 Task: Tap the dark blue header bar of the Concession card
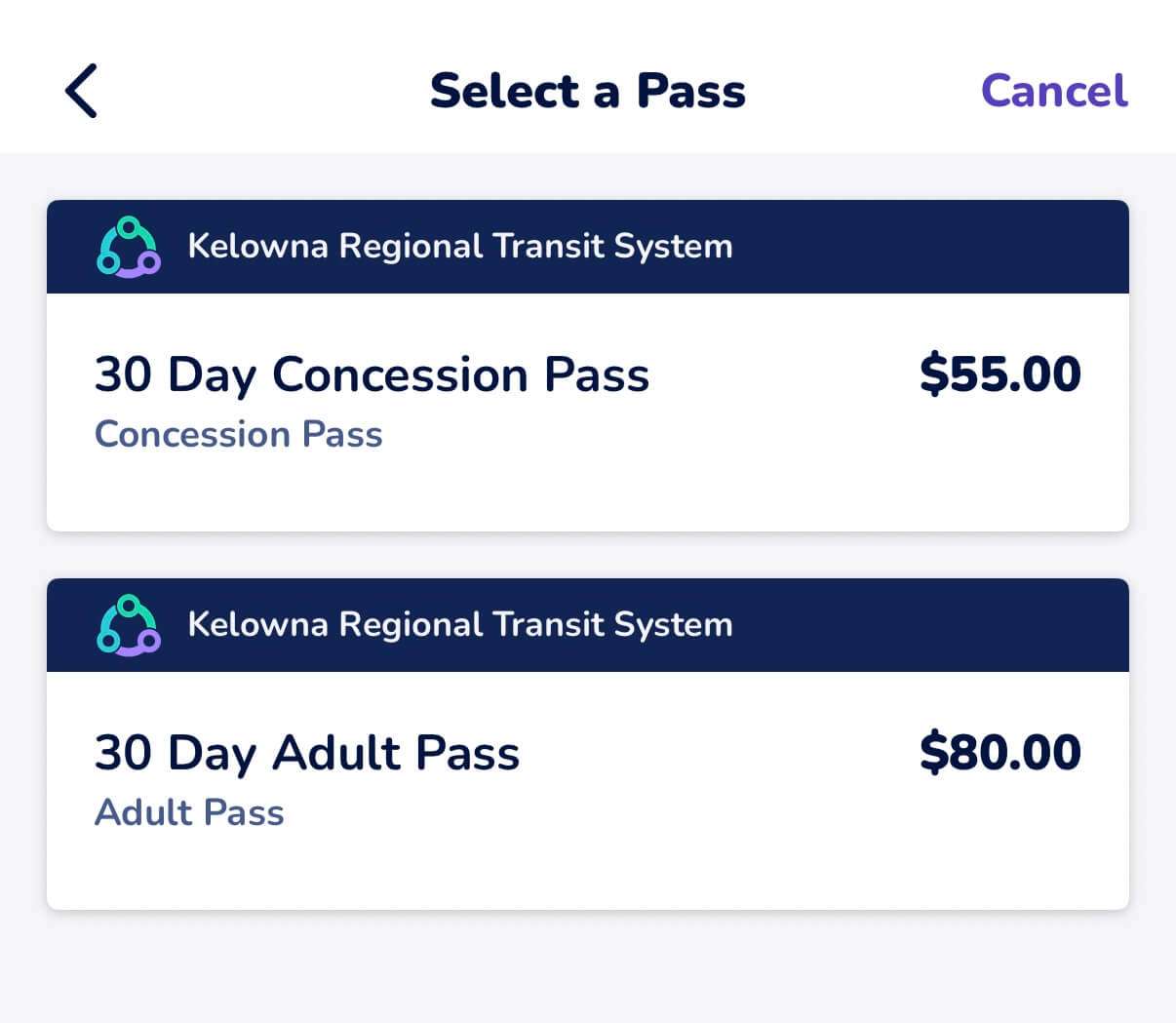click(x=926, y=247)
